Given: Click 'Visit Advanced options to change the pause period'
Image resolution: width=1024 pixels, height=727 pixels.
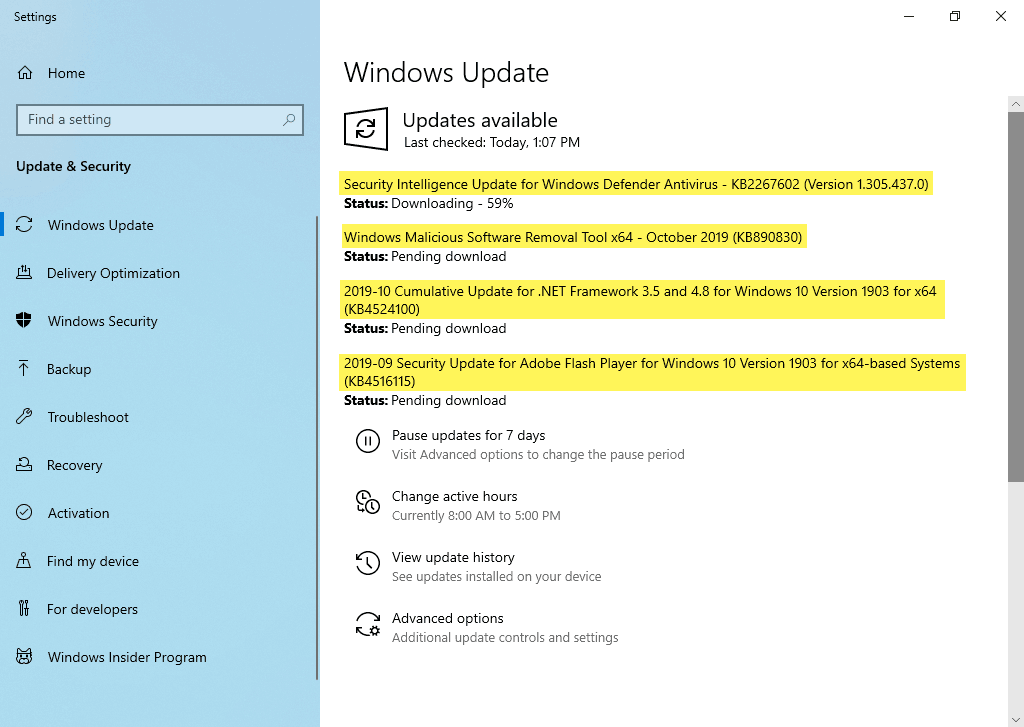Looking at the screenshot, I should 538,455.
